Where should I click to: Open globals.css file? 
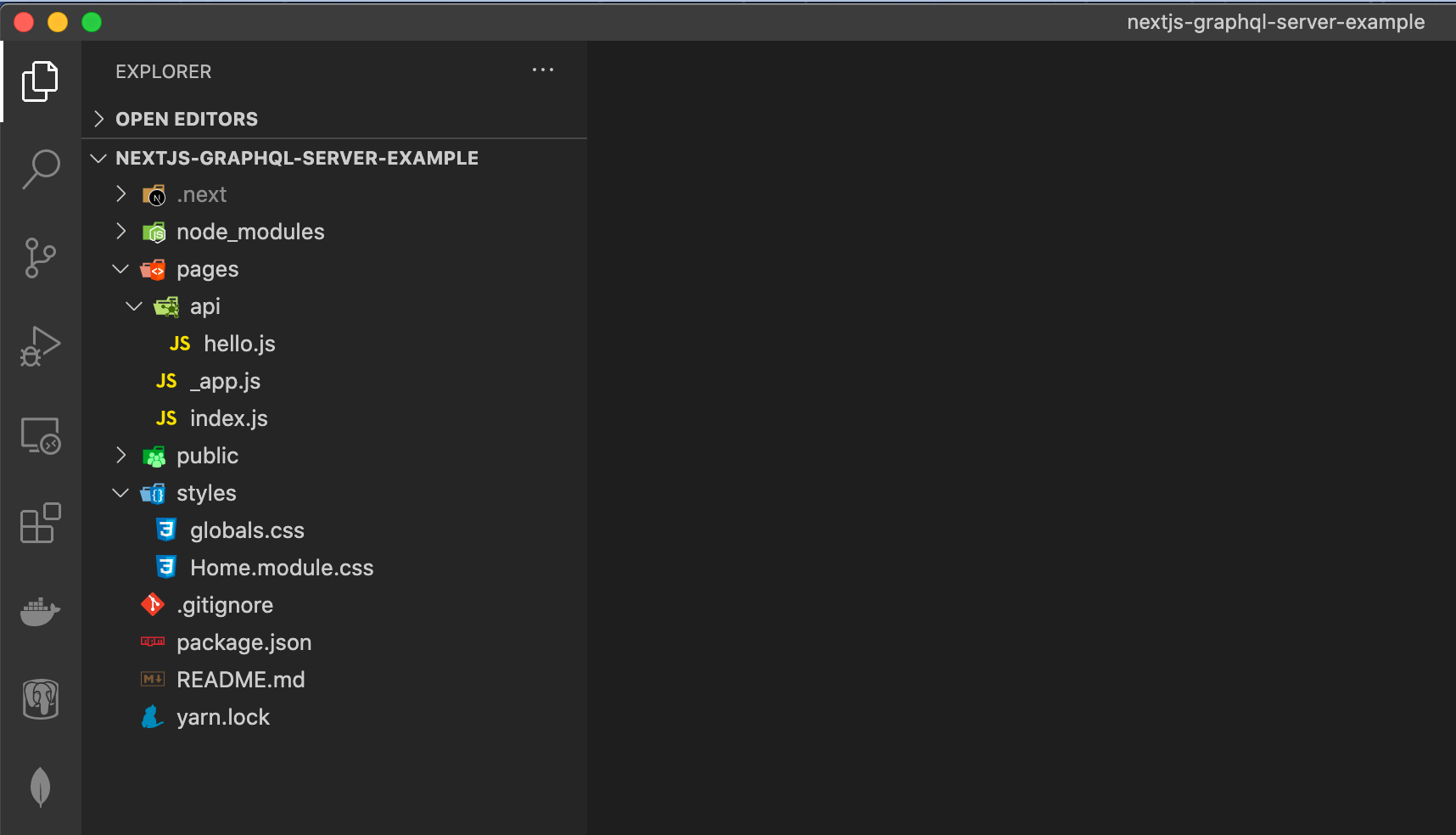247,530
